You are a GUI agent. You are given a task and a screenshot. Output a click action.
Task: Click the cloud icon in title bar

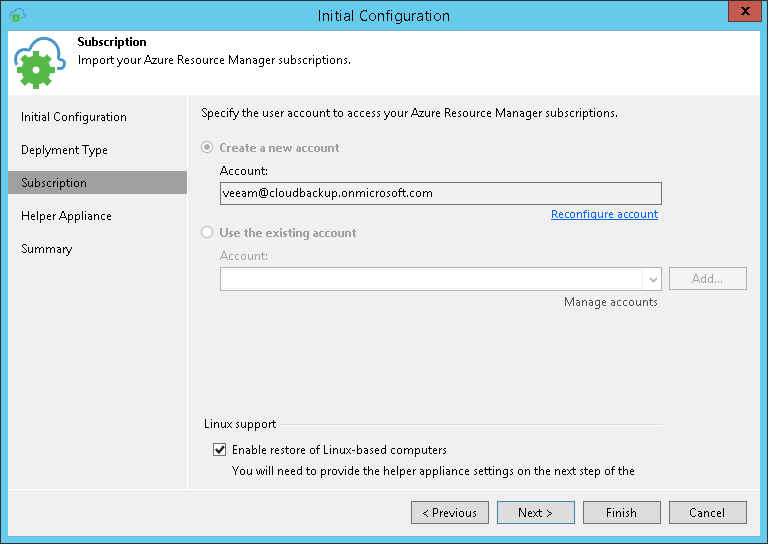coord(17,15)
